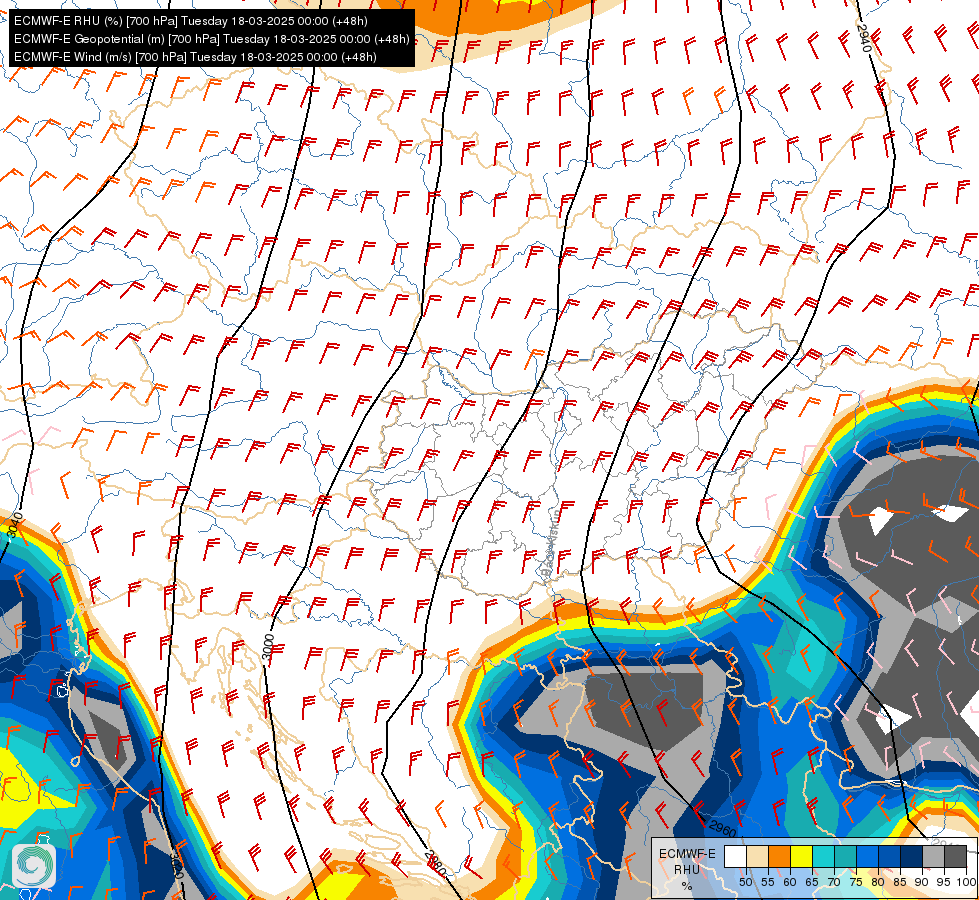979x900 pixels.
Task: Click the legend tick value 95
Action: pyautogui.click(x=944, y=882)
